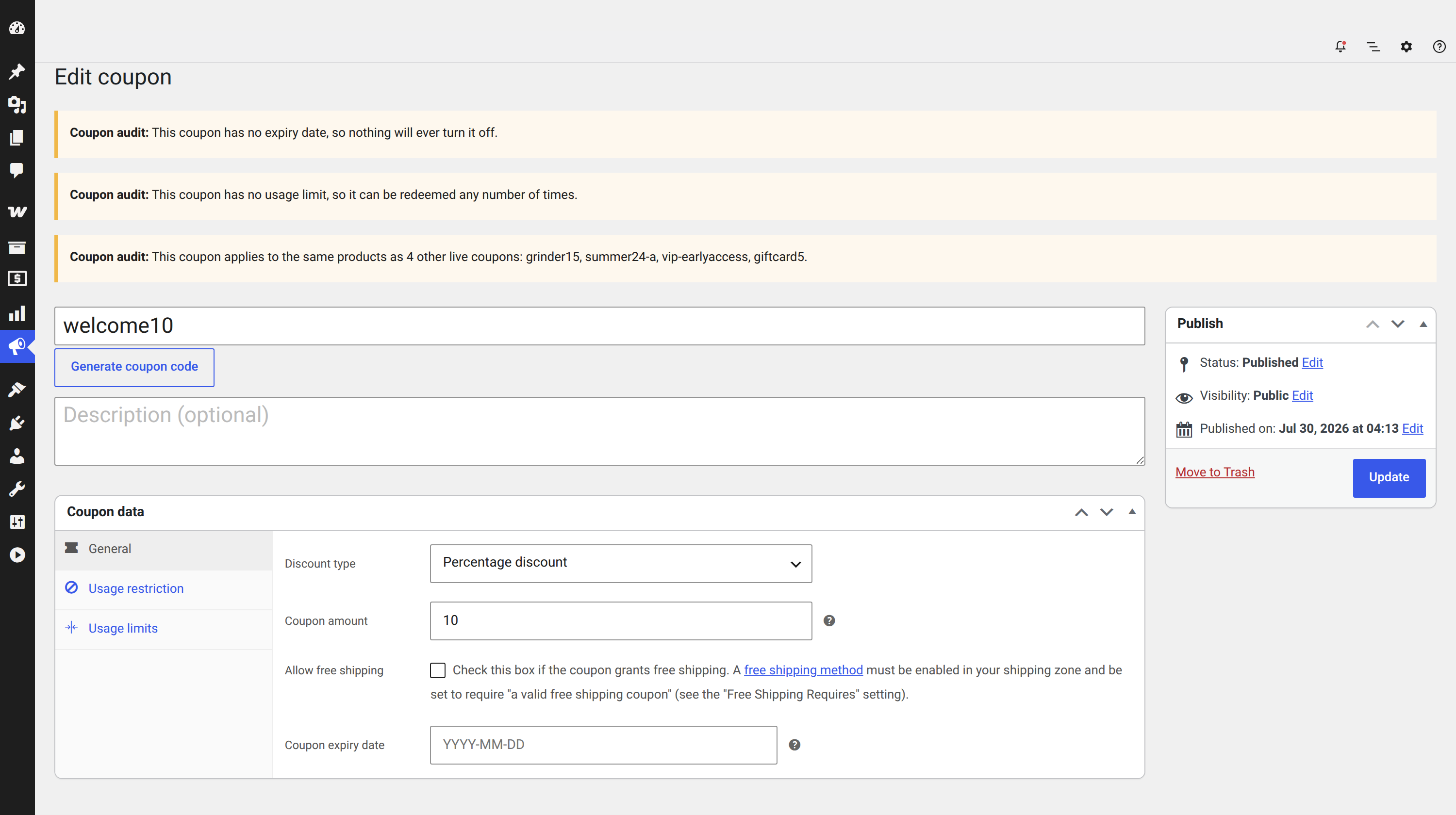Open Posts via the pushpin icon
The height and width of the screenshot is (815, 1456).
tap(17, 71)
